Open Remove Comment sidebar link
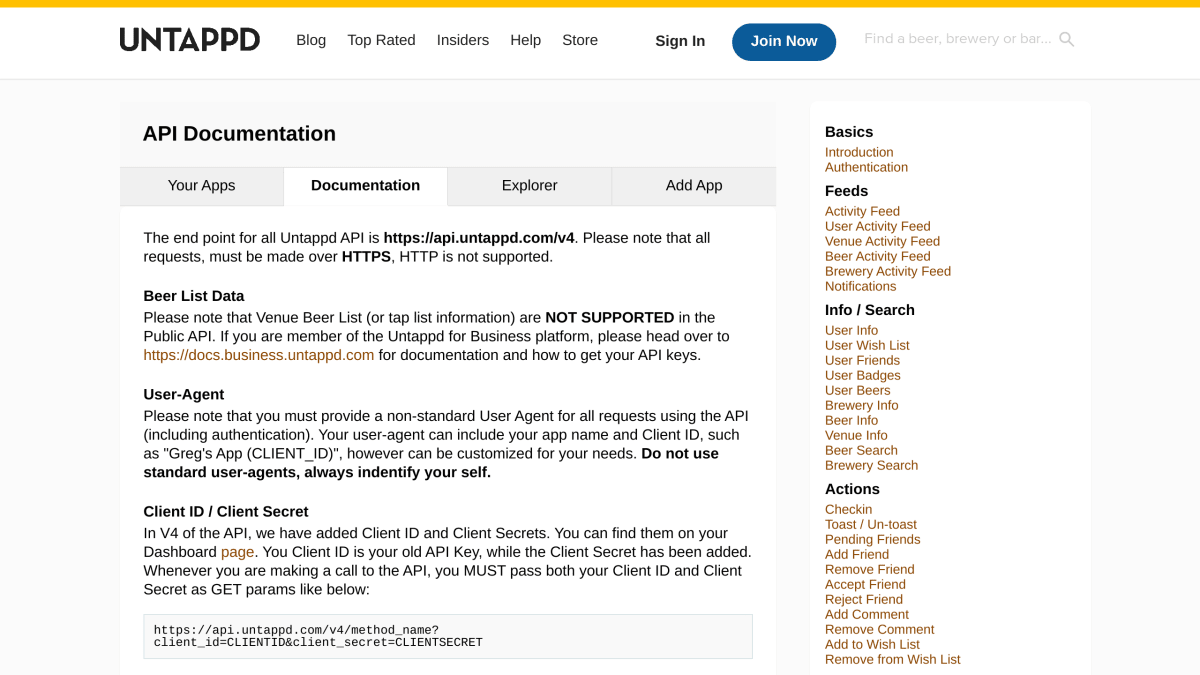 (880, 630)
